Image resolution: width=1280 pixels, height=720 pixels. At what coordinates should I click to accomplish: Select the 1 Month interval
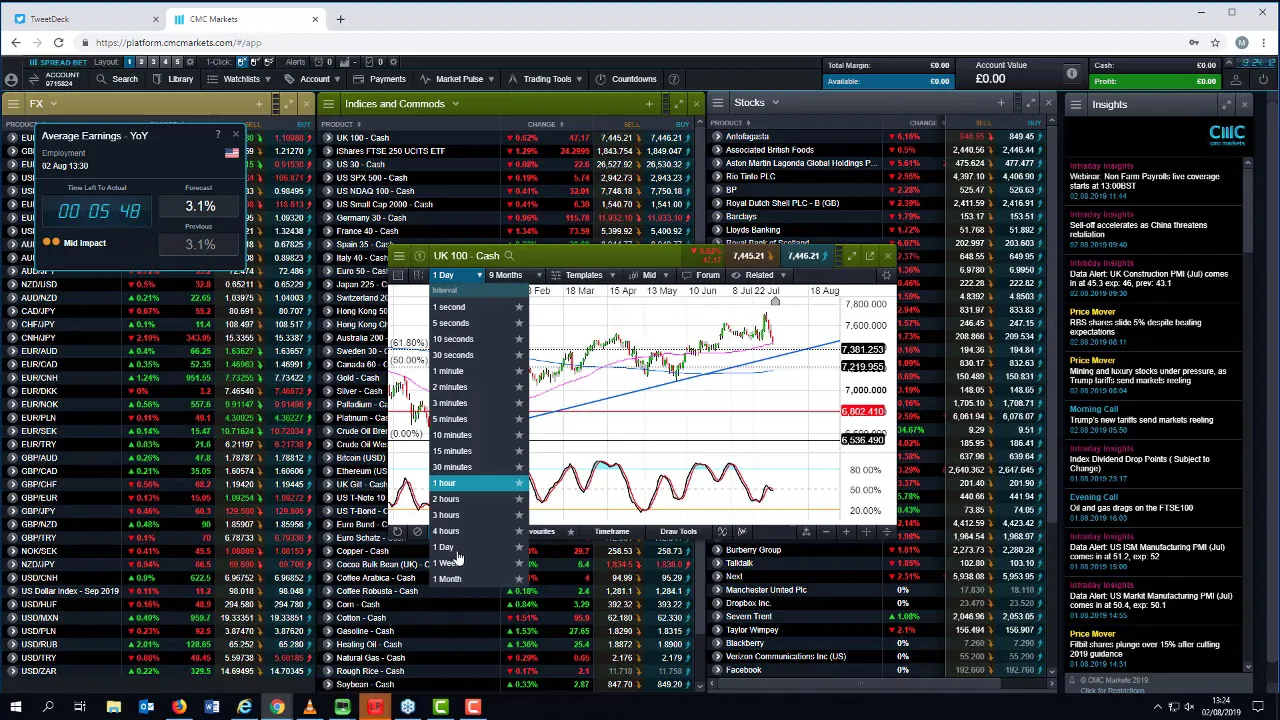pos(478,579)
